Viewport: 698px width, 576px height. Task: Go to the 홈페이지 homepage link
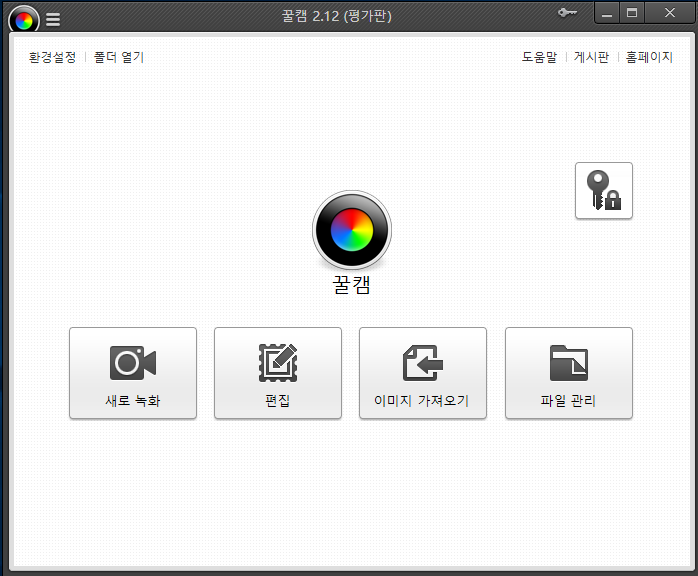(x=649, y=57)
